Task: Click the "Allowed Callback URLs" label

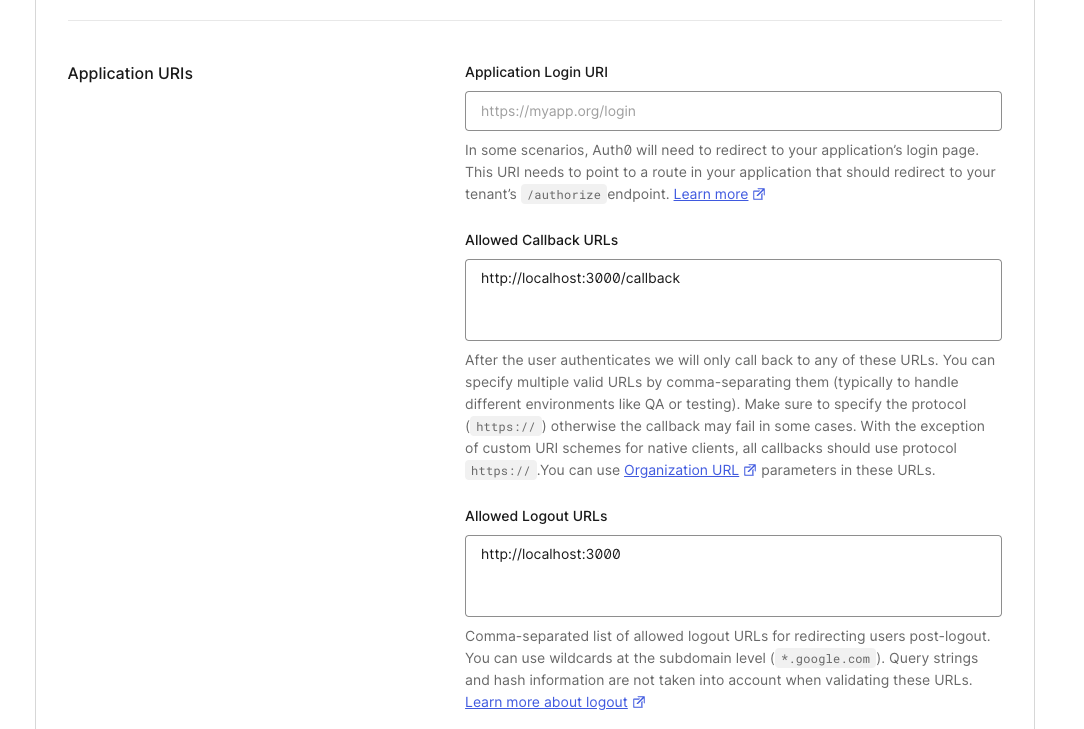Action: tap(541, 240)
